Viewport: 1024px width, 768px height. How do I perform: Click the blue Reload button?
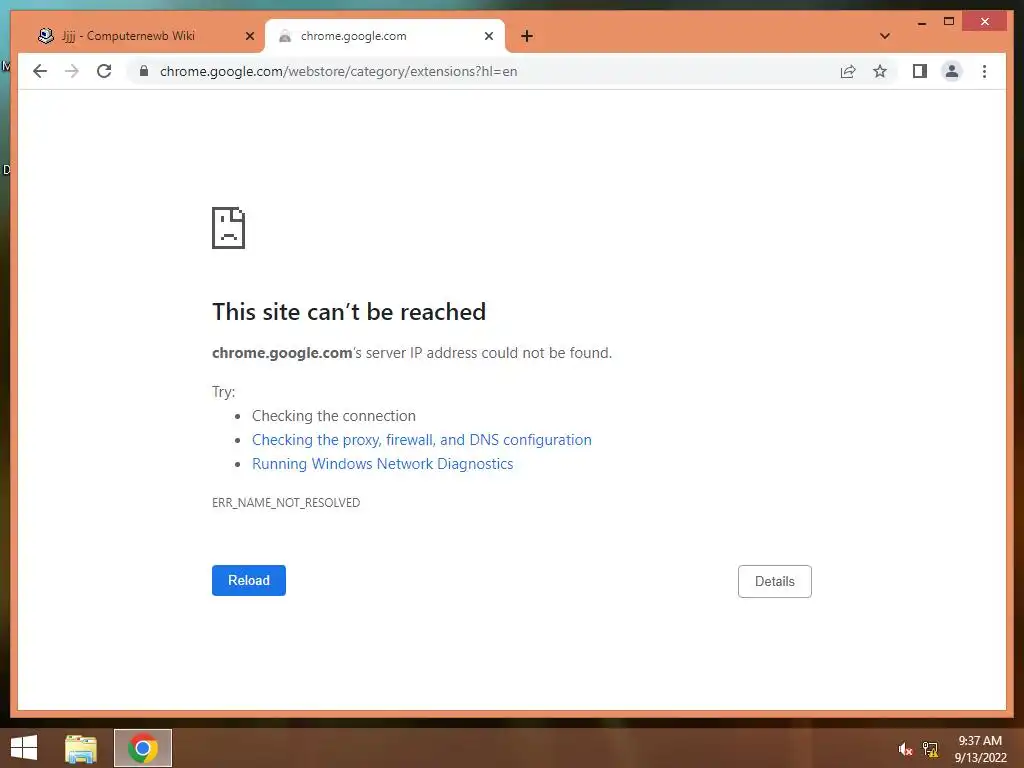click(x=249, y=581)
